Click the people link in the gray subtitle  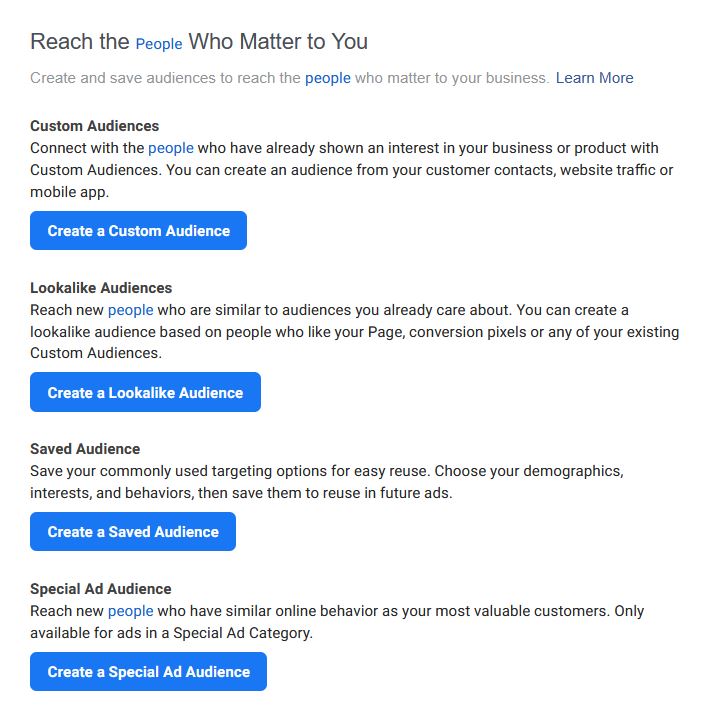pyautogui.click(x=328, y=78)
